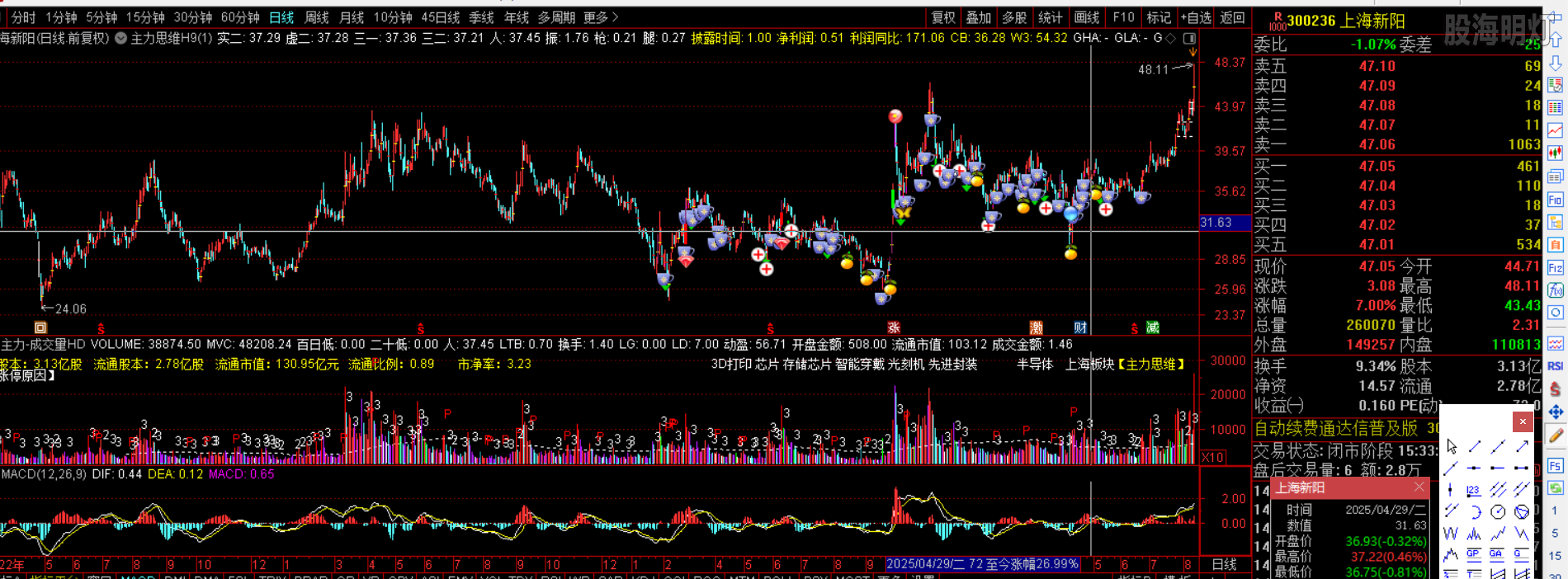This screenshot has width=1568, height=579.
Task: Open the RSI indicator from sidebar
Action: 1556,365
